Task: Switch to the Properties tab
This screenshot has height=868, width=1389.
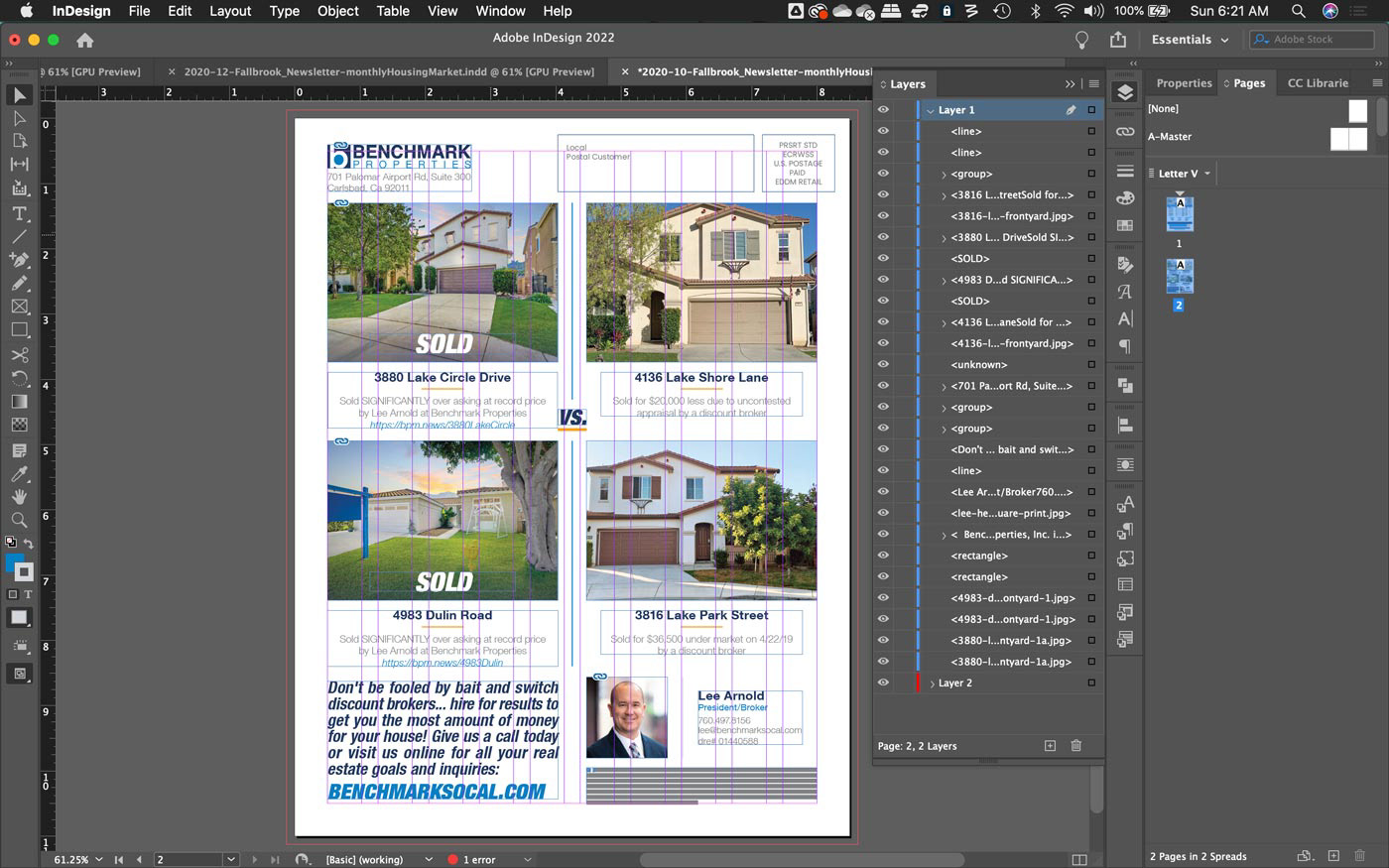Action: pos(1184,83)
